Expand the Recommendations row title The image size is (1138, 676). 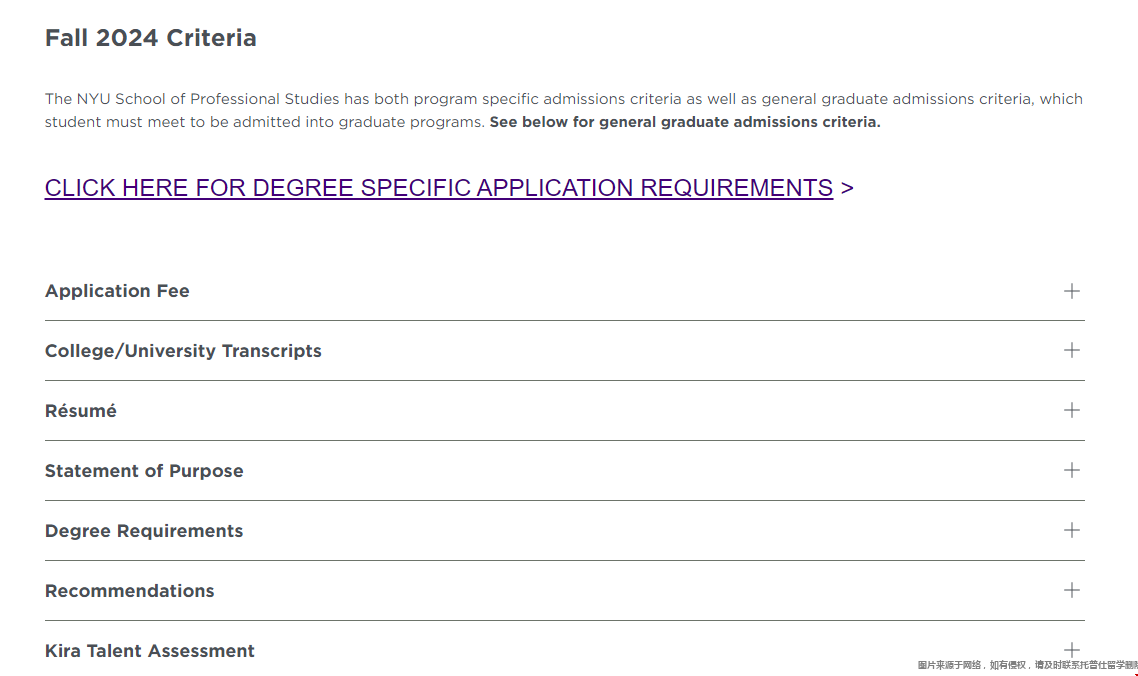(x=129, y=591)
